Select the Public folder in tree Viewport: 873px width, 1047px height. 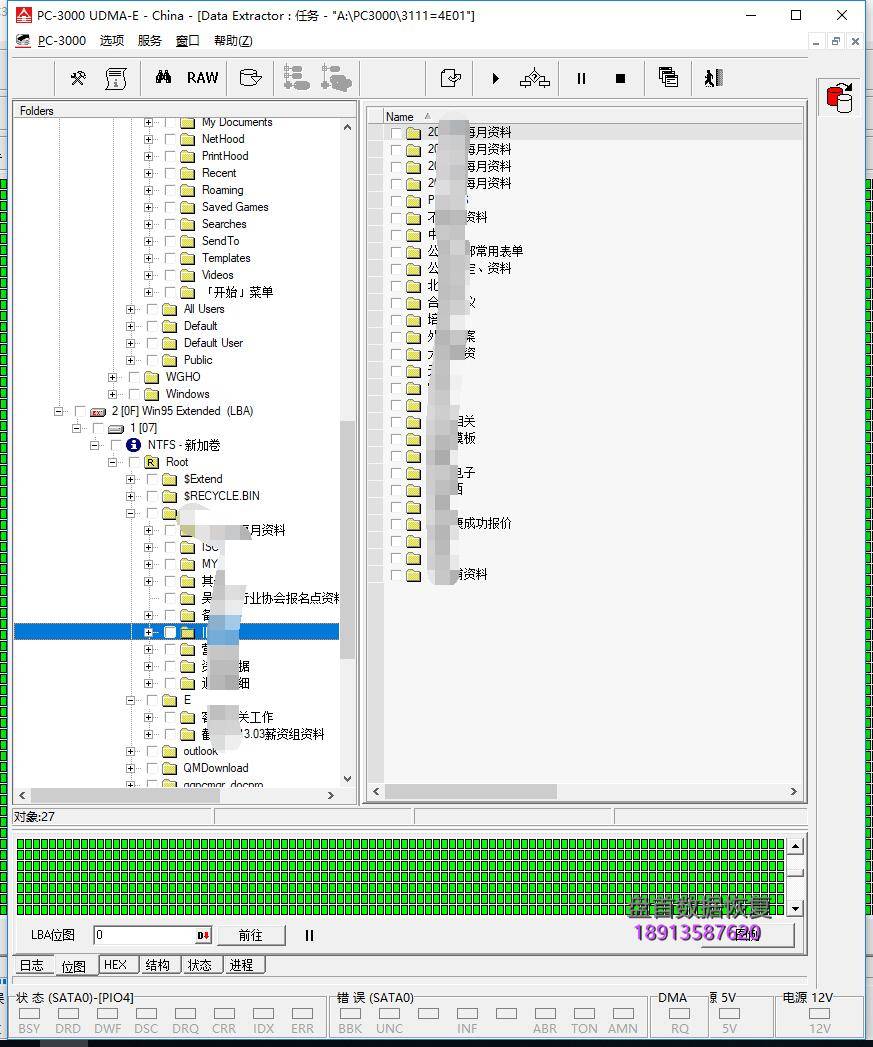pyautogui.click(x=198, y=360)
